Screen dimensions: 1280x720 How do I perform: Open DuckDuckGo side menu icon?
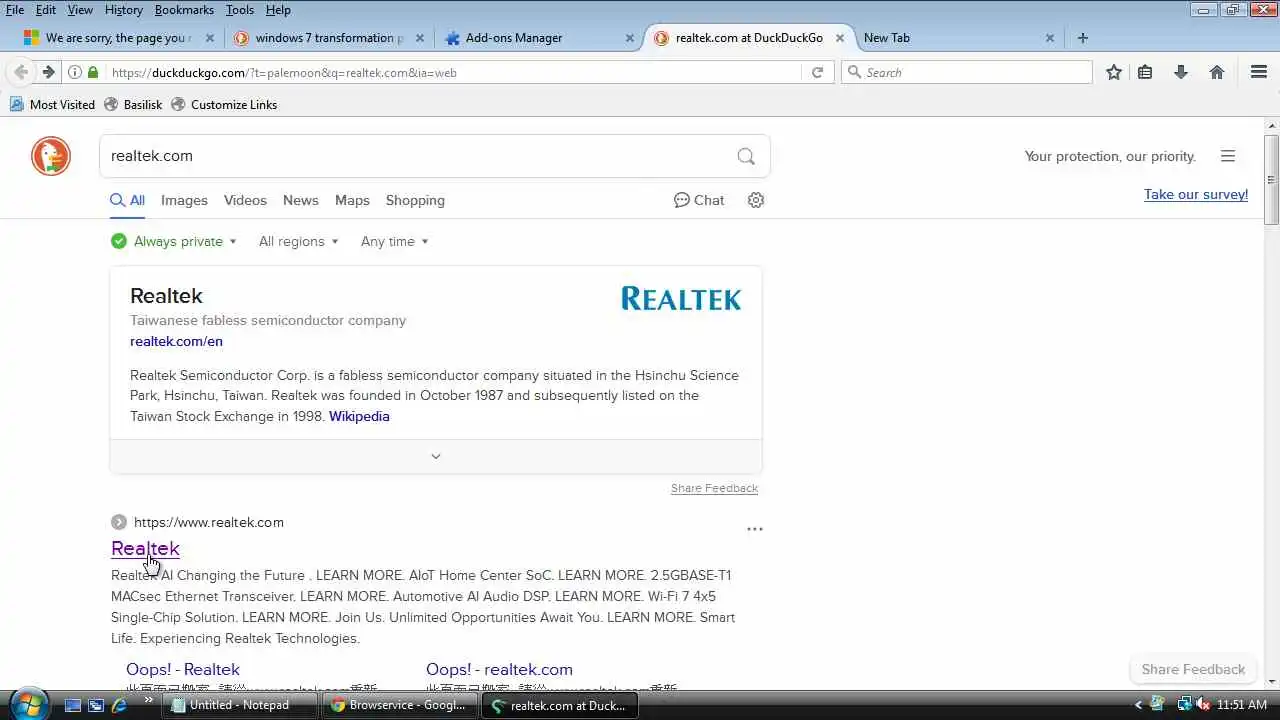pyautogui.click(x=1228, y=156)
